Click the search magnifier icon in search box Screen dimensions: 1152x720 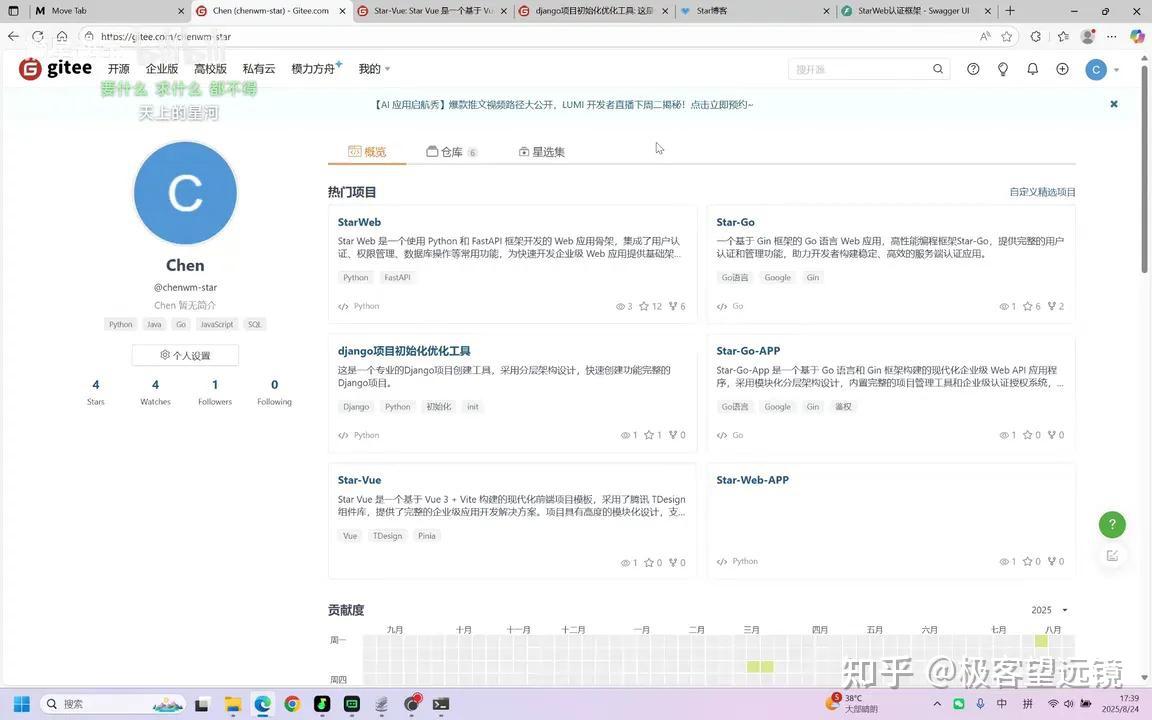click(938, 68)
